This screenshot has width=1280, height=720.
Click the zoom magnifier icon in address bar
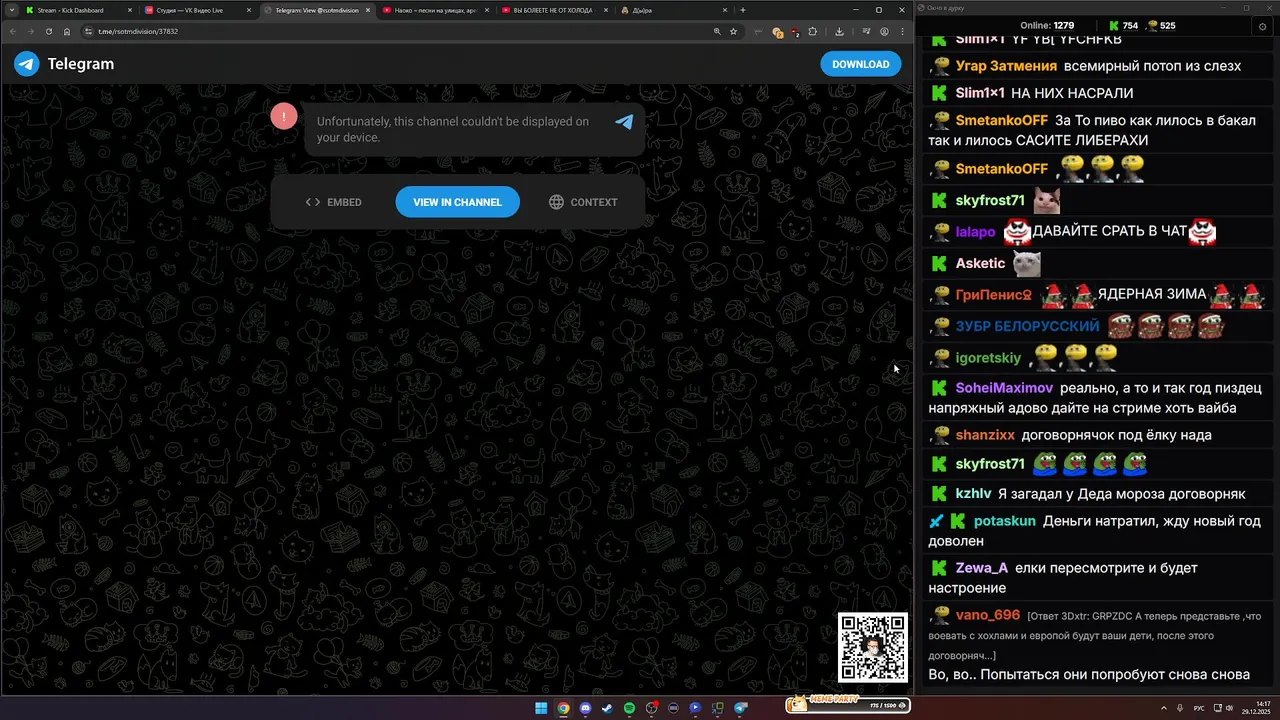(x=717, y=31)
